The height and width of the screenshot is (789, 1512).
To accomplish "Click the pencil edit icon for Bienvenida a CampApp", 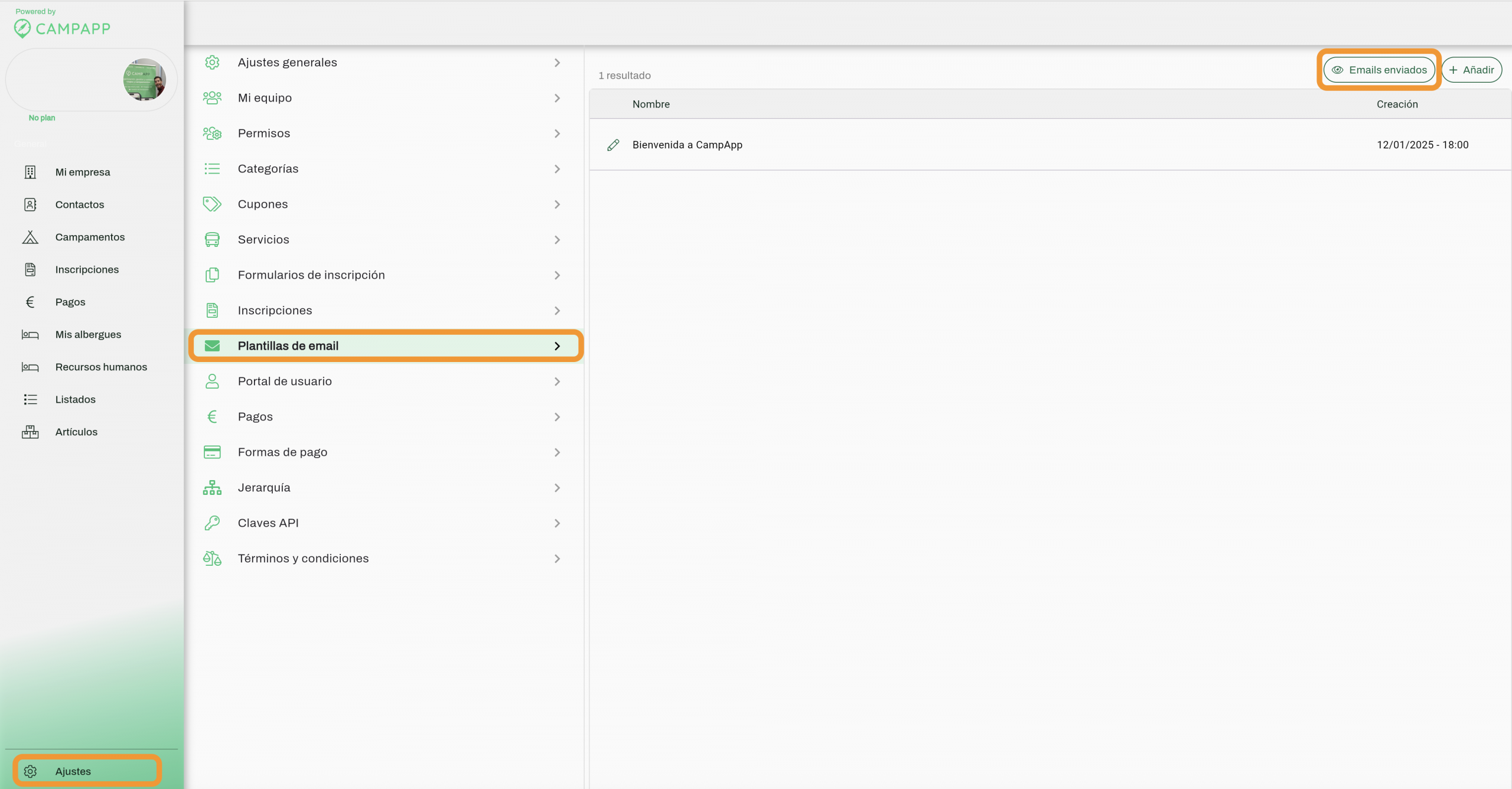I will [x=613, y=145].
